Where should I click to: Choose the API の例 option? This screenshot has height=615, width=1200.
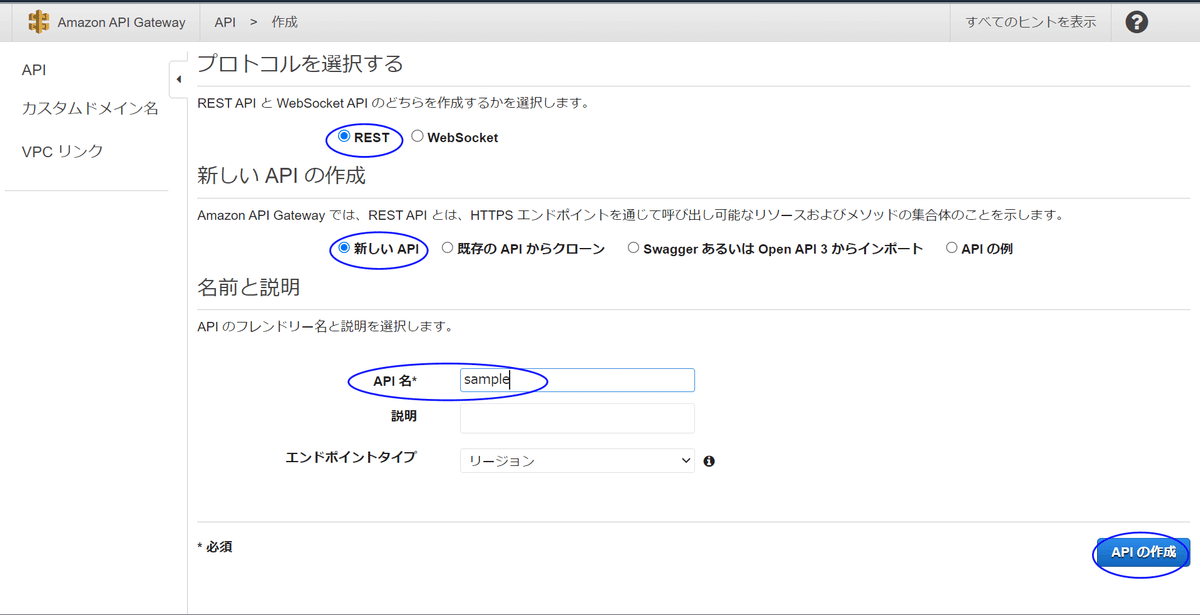[952, 249]
